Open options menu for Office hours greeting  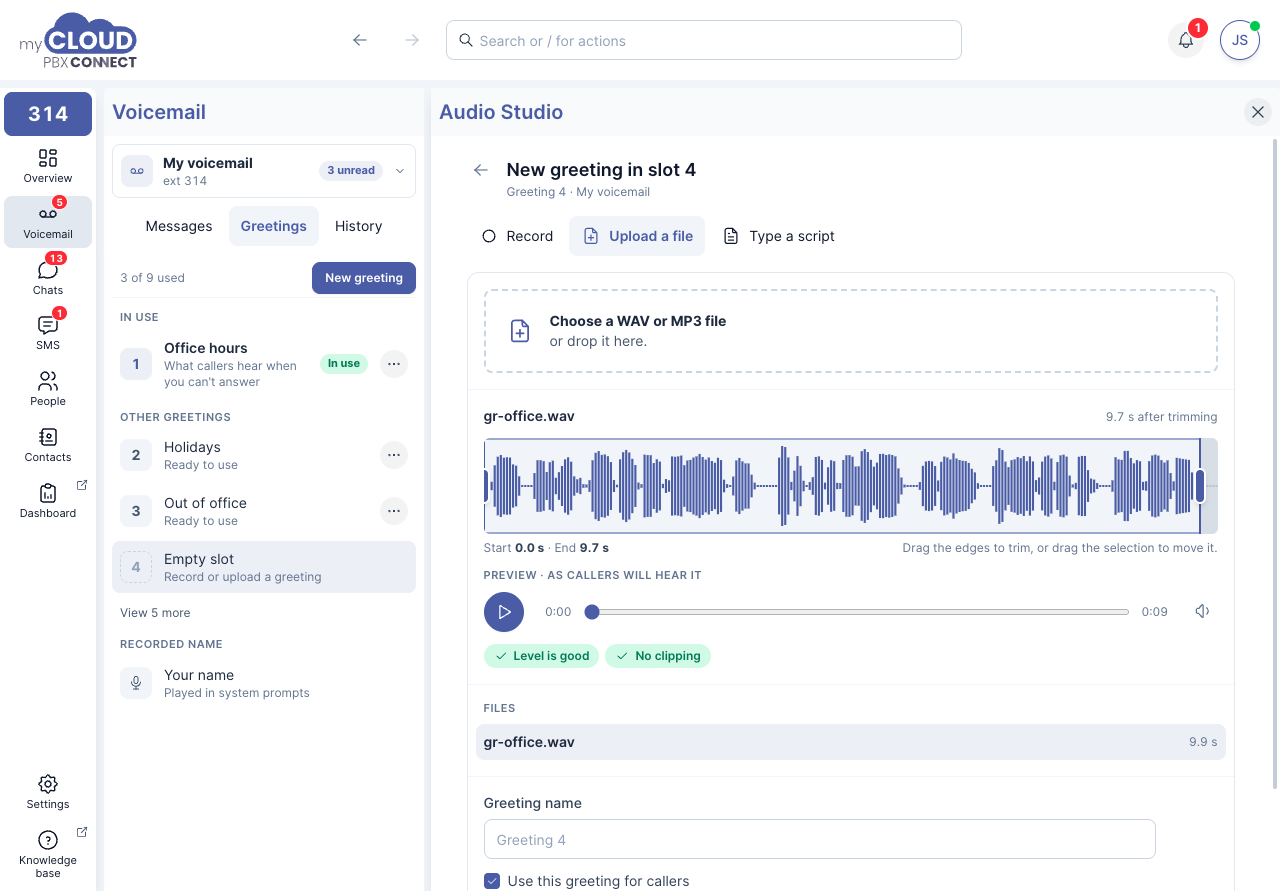(394, 364)
